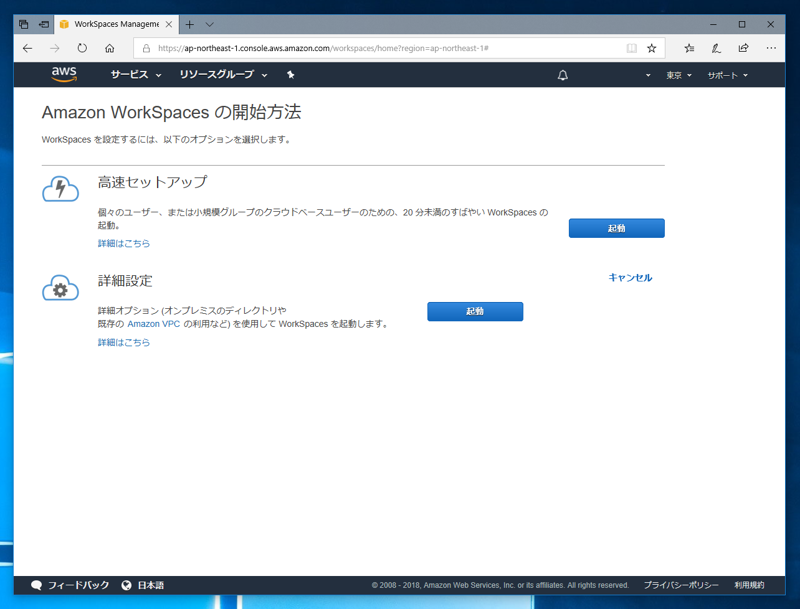Click the feedback speech bubble icon

pos(36,585)
